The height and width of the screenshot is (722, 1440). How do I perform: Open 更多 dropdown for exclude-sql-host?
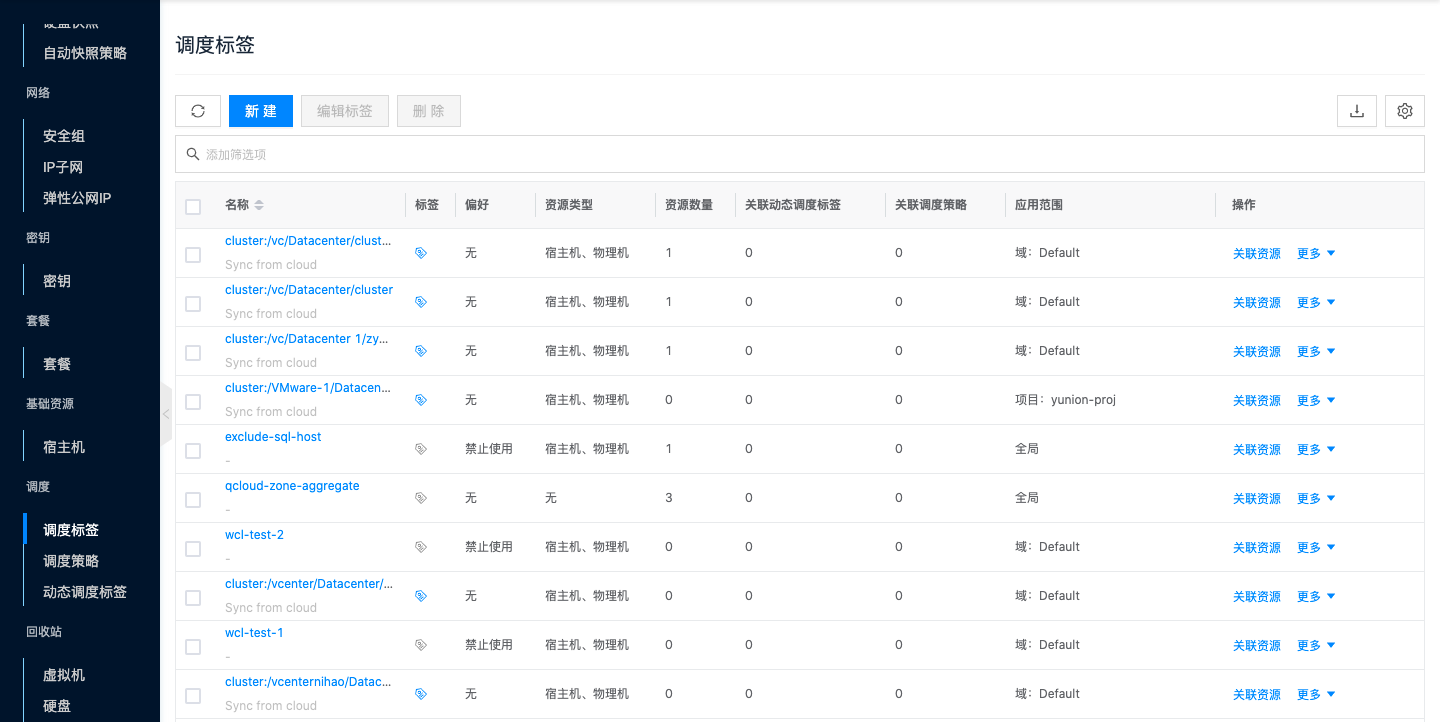1316,450
